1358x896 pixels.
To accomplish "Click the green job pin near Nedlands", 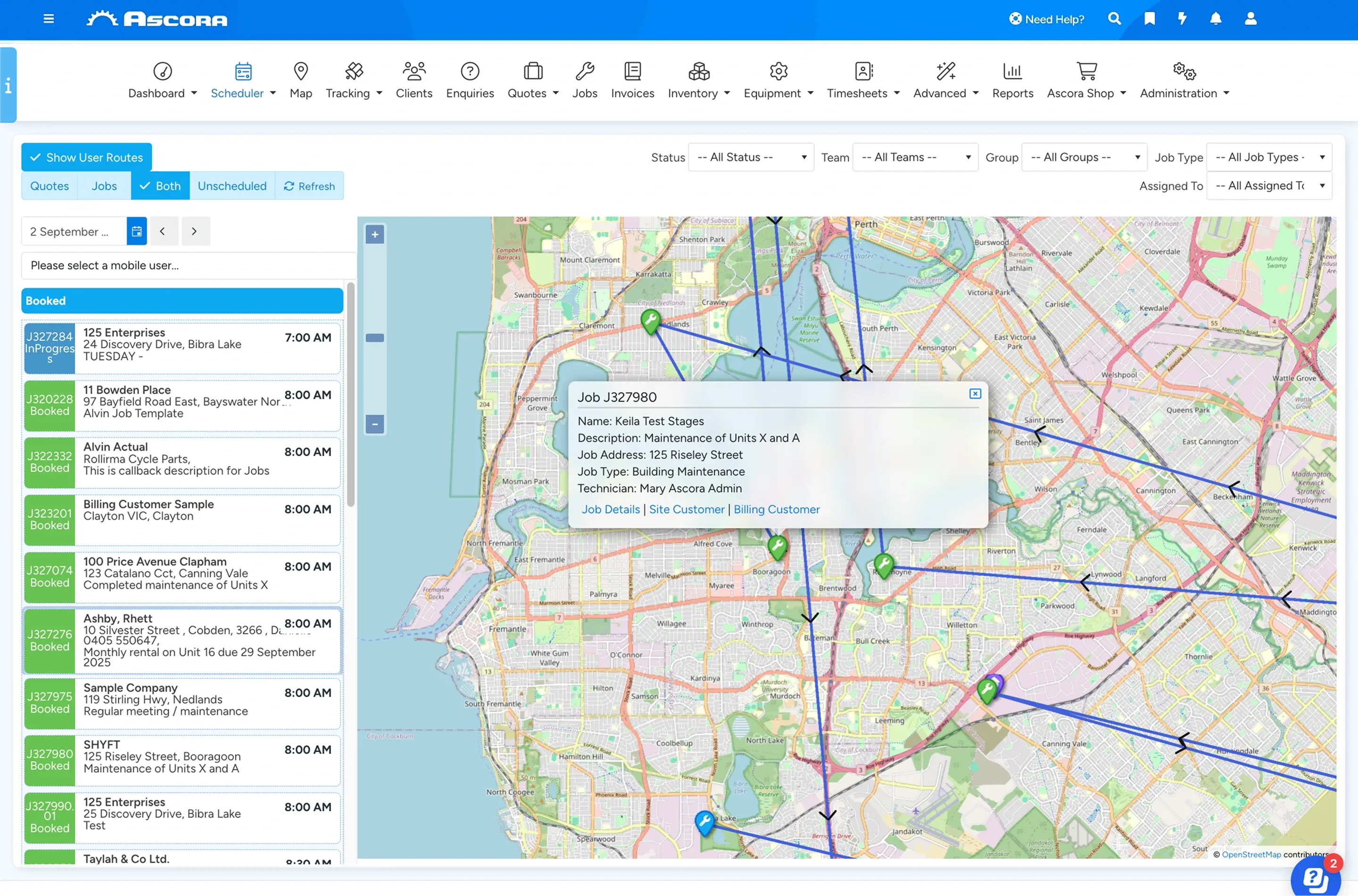I will [x=650, y=321].
